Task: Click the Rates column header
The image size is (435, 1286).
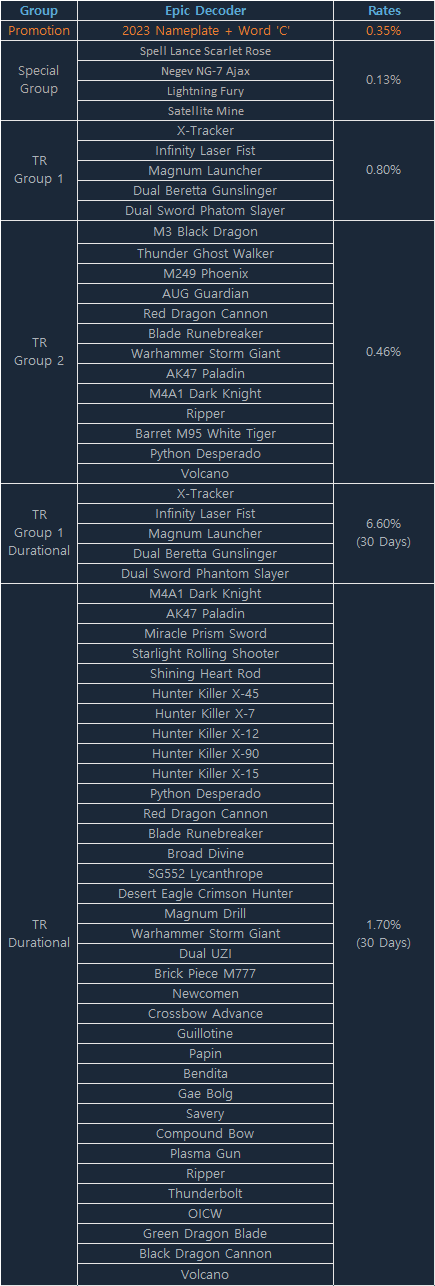Action: [x=383, y=11]
